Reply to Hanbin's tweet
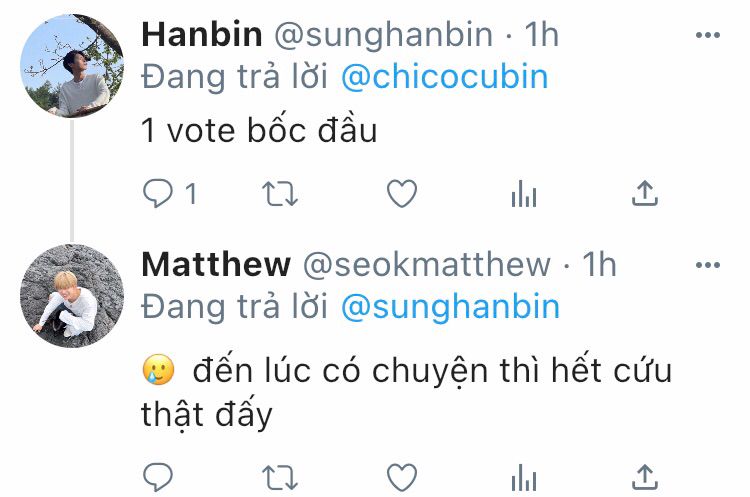 coord(158,193)
